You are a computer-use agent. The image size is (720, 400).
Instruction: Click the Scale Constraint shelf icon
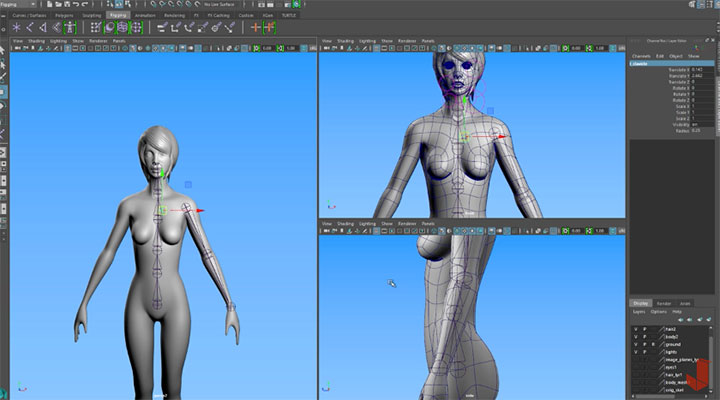tap(203, 28)
